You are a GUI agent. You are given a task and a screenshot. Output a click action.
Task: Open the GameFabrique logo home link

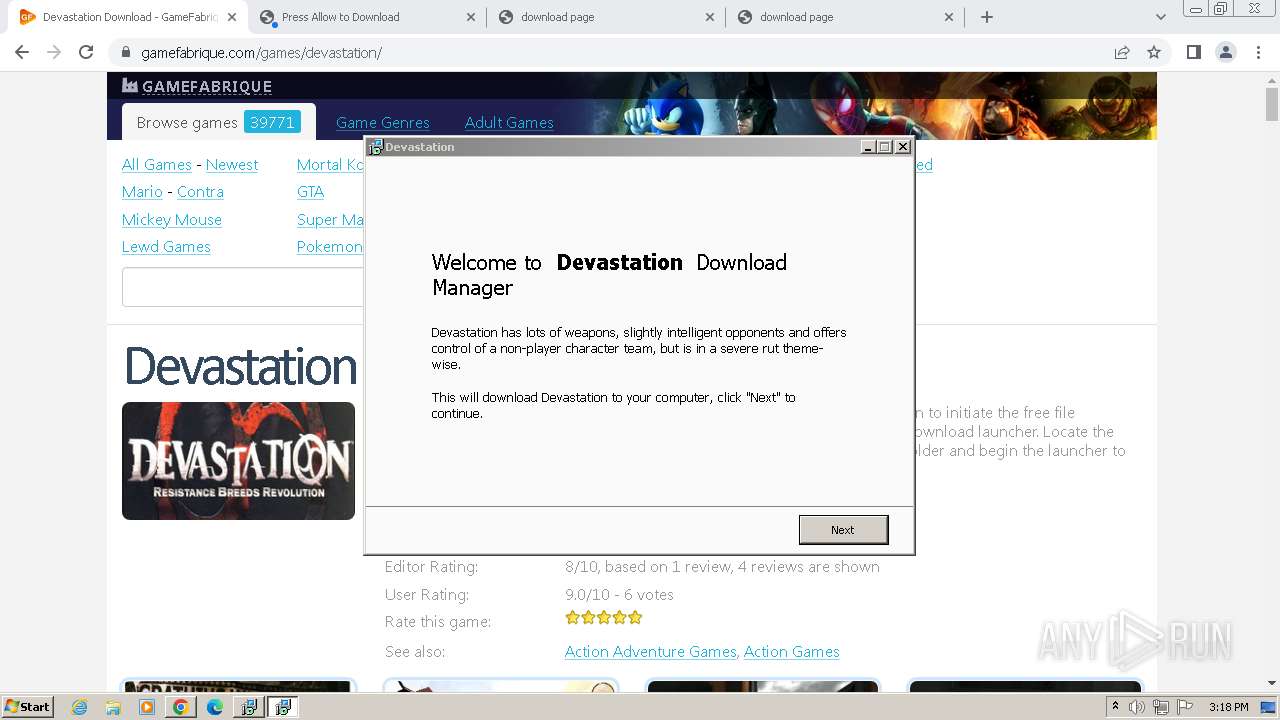click(197, 86)
